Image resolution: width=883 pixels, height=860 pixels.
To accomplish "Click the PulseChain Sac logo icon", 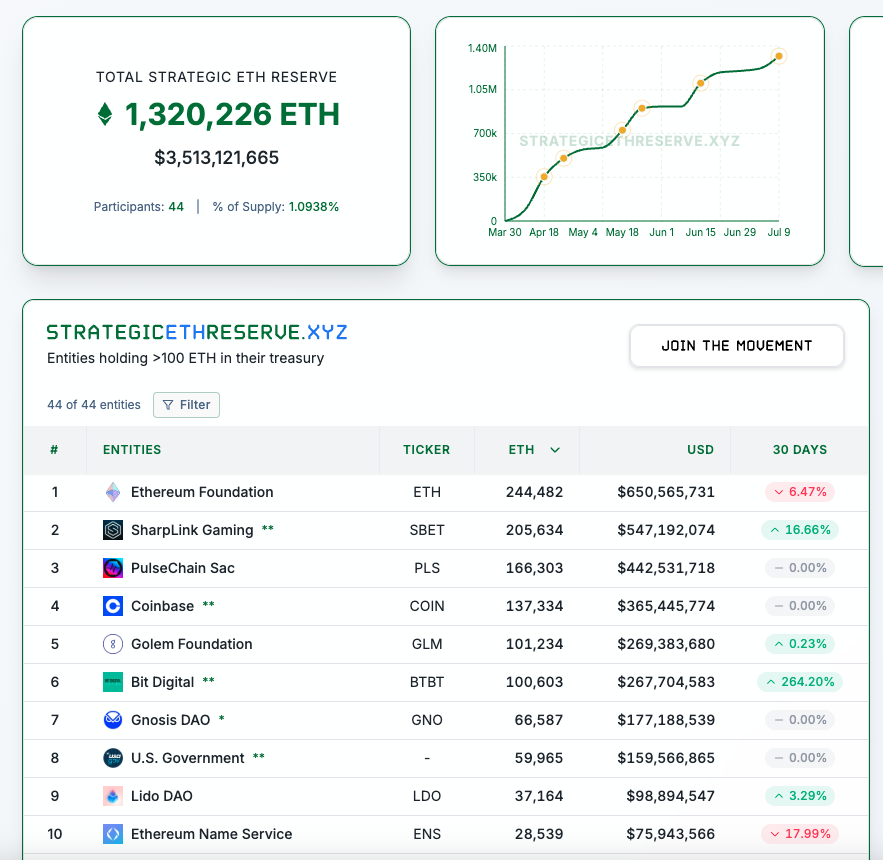I will (x=113, y=568).
